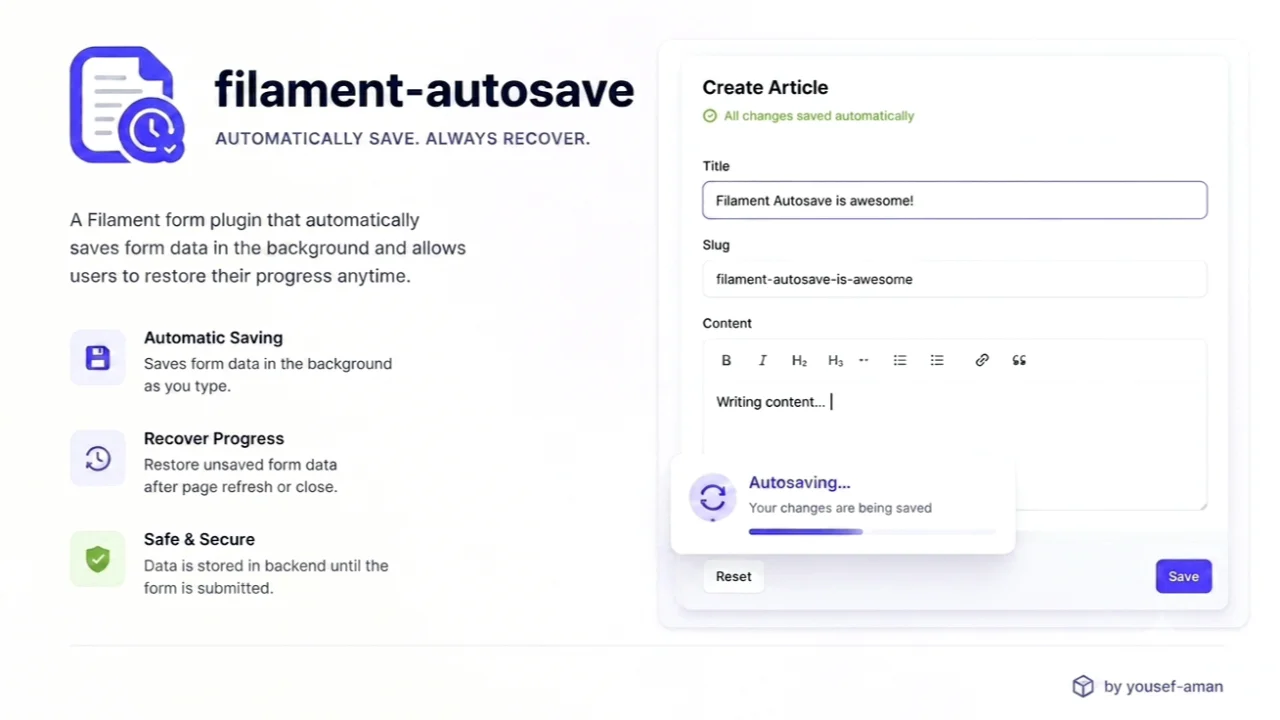Screen dimensions: 1280x720
Task: Click the list icon beside the link icon
Action: pyautogui.click(x=937, y=360)
